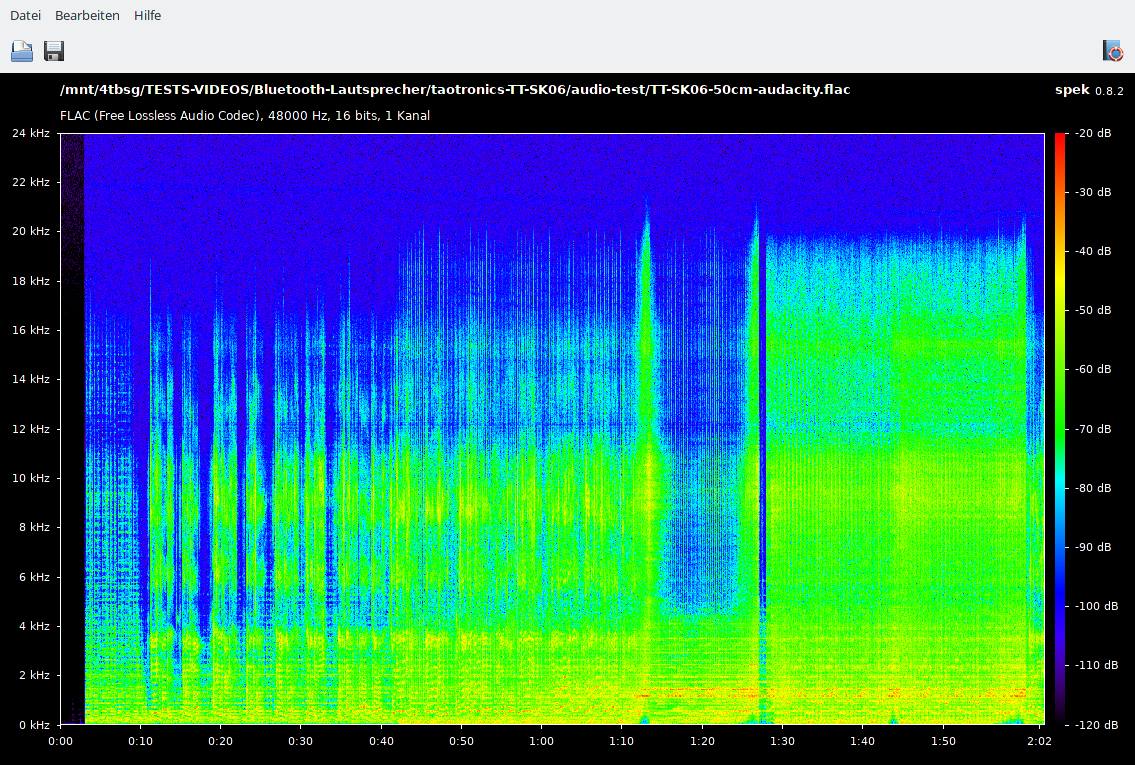
Task: Click the vertical dB color gradient bar
Action: 1060,428
